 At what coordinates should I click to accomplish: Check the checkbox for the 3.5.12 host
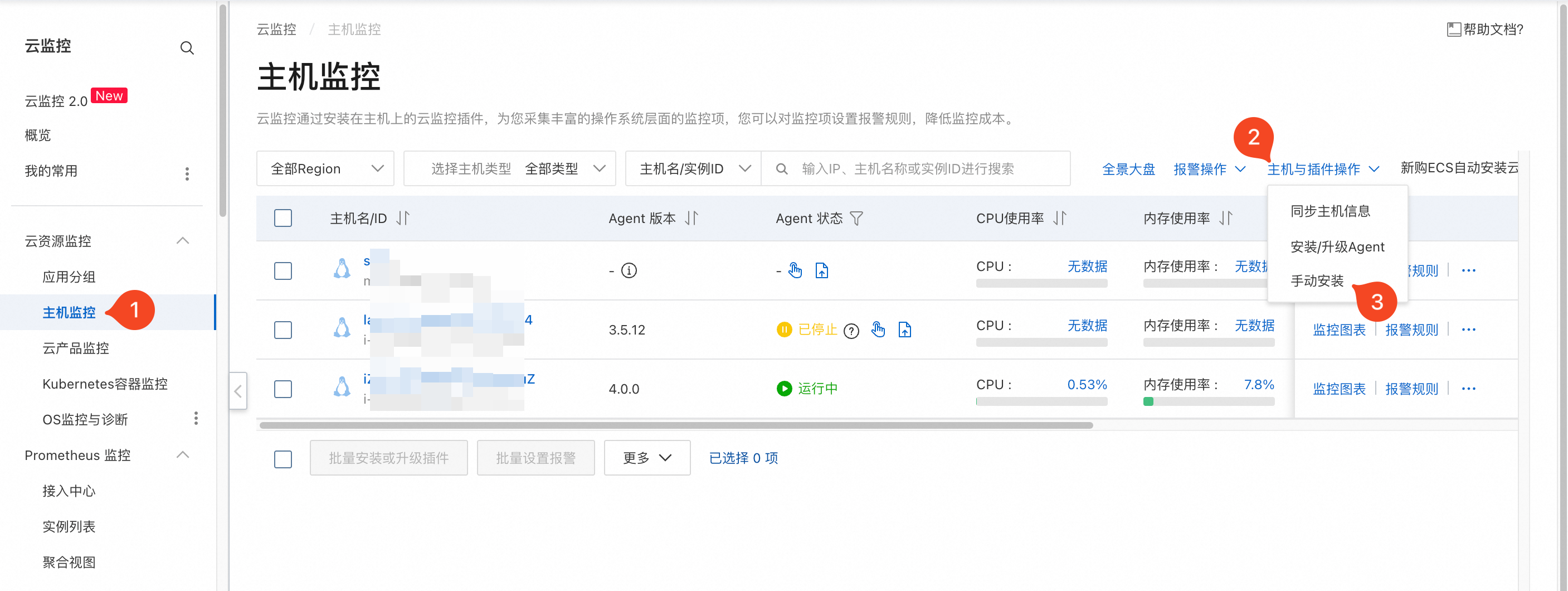pos(283,330)
